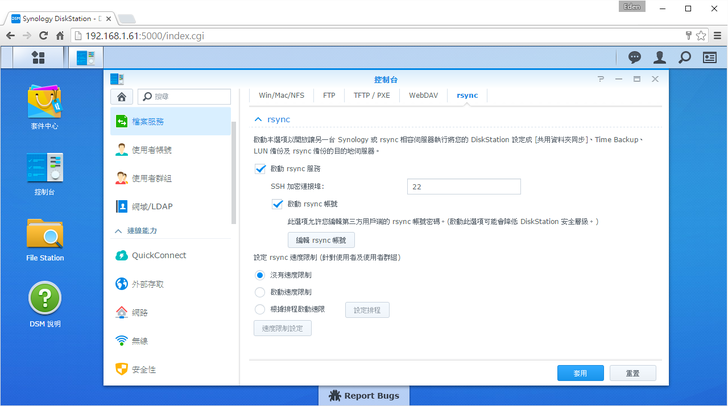The height and width of the screenshot is (406, 728).
Task: Select the Security shield sidebar item
Action: tap(170, 369)
